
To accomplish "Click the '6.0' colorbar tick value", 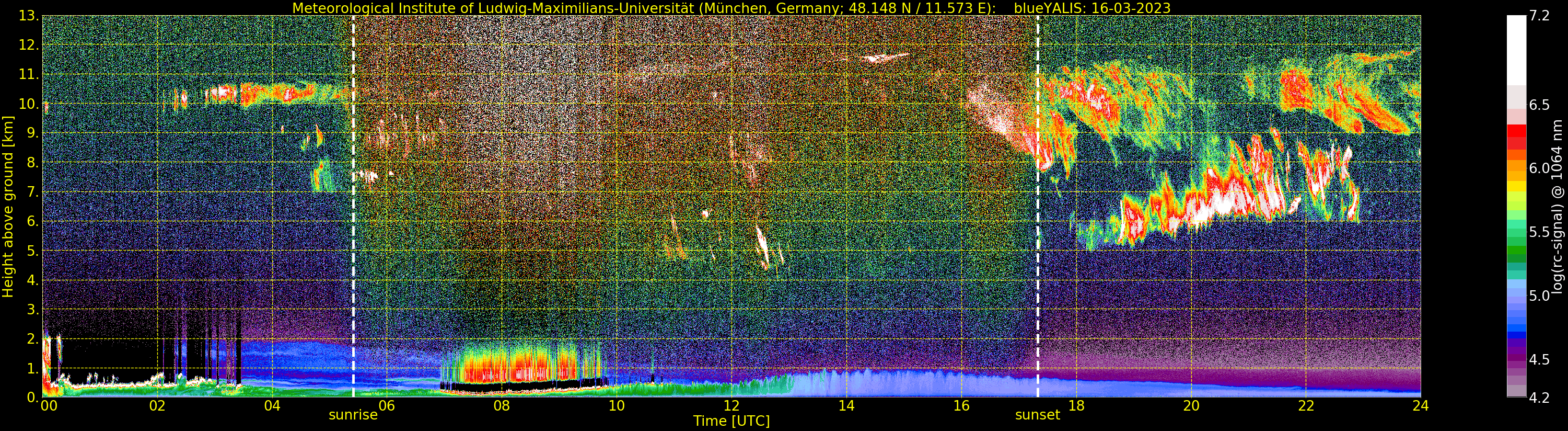I will pyautogui.click(x=1539, y=168).
